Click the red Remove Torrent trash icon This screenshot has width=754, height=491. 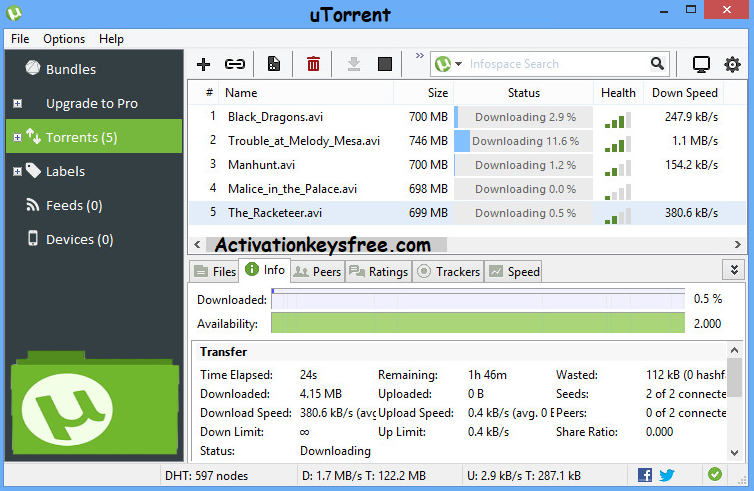pos(313,63)
